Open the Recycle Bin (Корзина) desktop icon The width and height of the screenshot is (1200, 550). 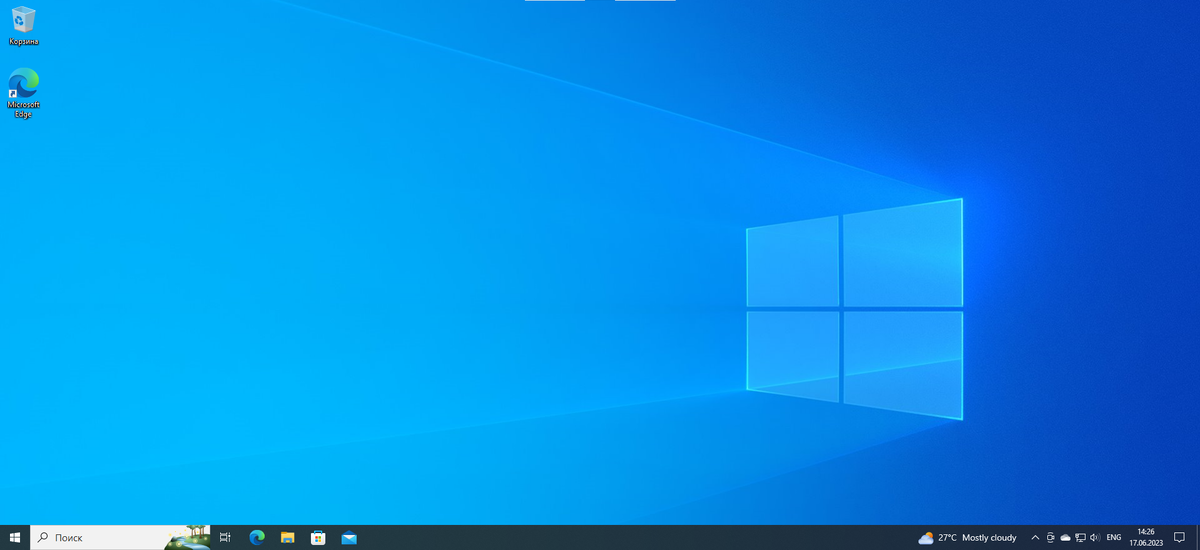tap(23, 25)
